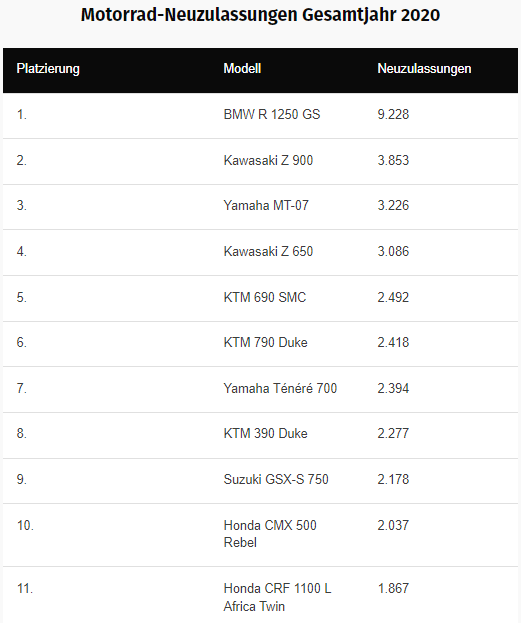Click the Kawasaki Z 650 model name

(x=268, y=252)
